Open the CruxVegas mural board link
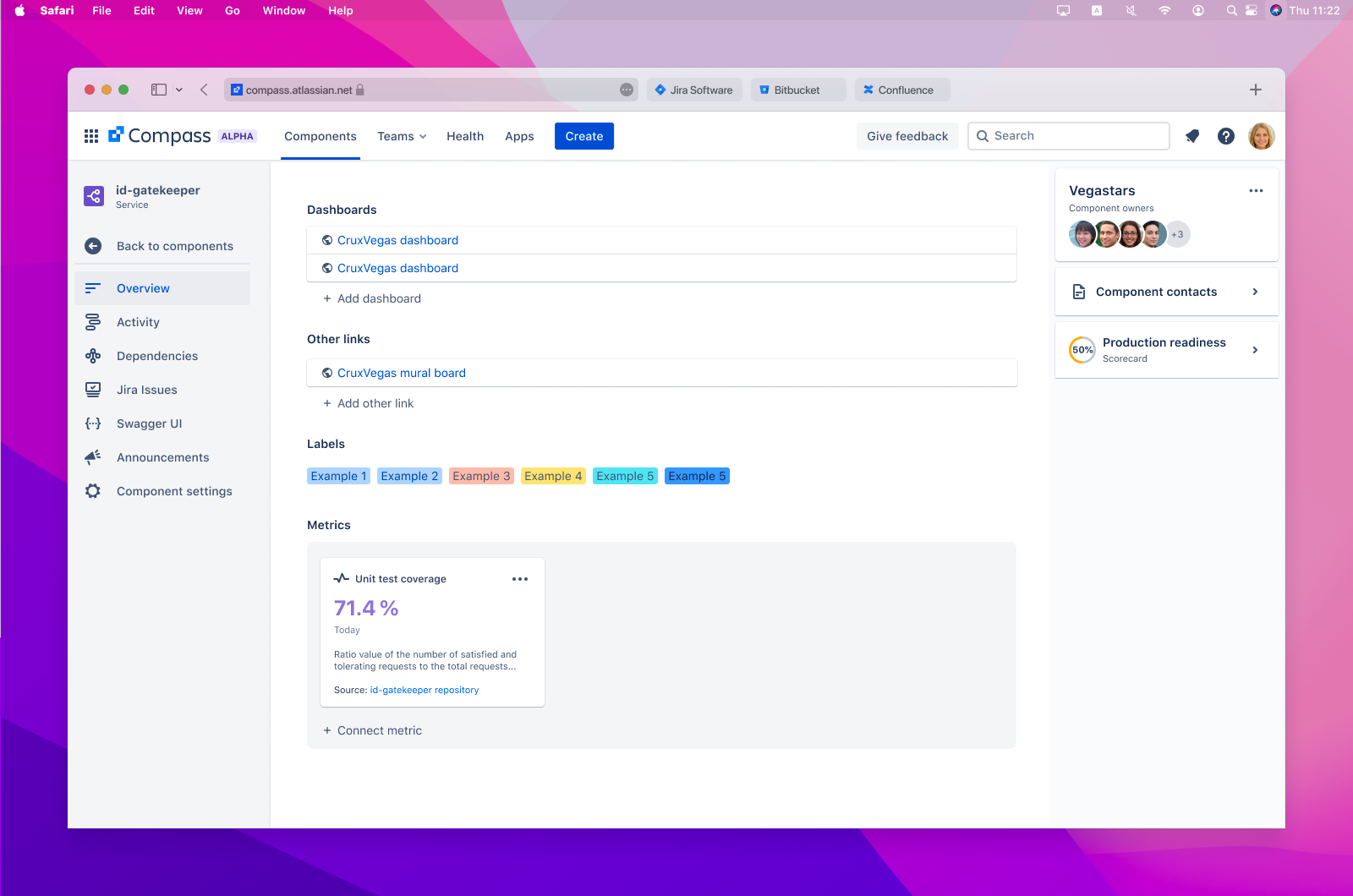1353x896 pixels. click(x=402, y=373)
